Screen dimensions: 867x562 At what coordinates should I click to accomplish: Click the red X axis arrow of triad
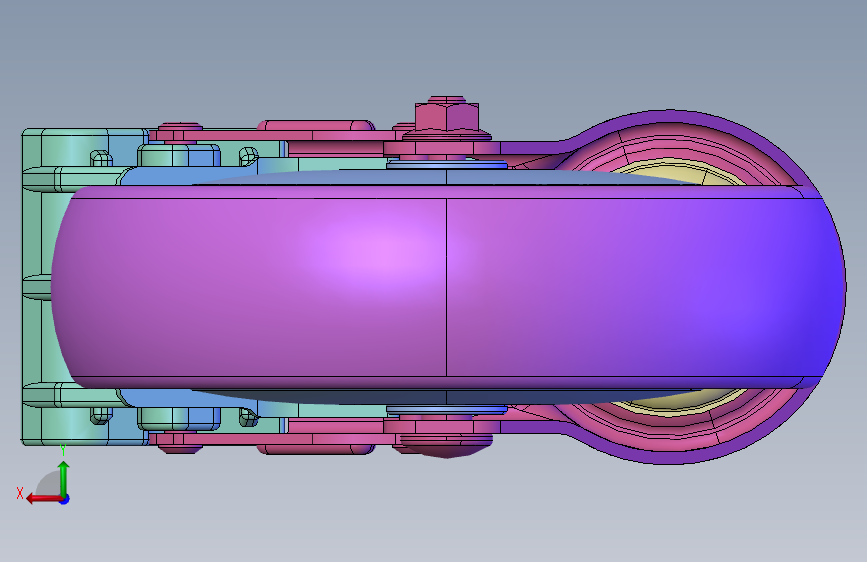[43, 499]
